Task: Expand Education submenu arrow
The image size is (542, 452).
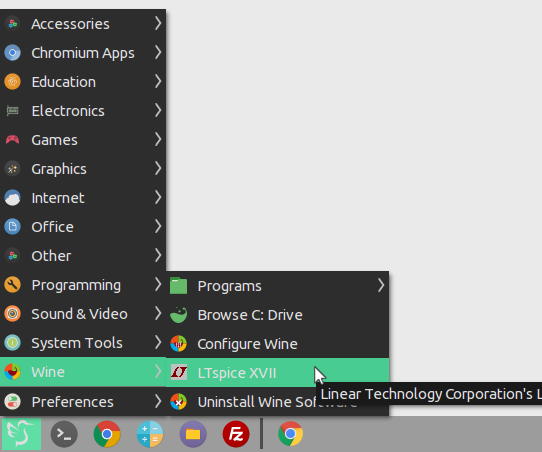Action: [x=158, y=82]
